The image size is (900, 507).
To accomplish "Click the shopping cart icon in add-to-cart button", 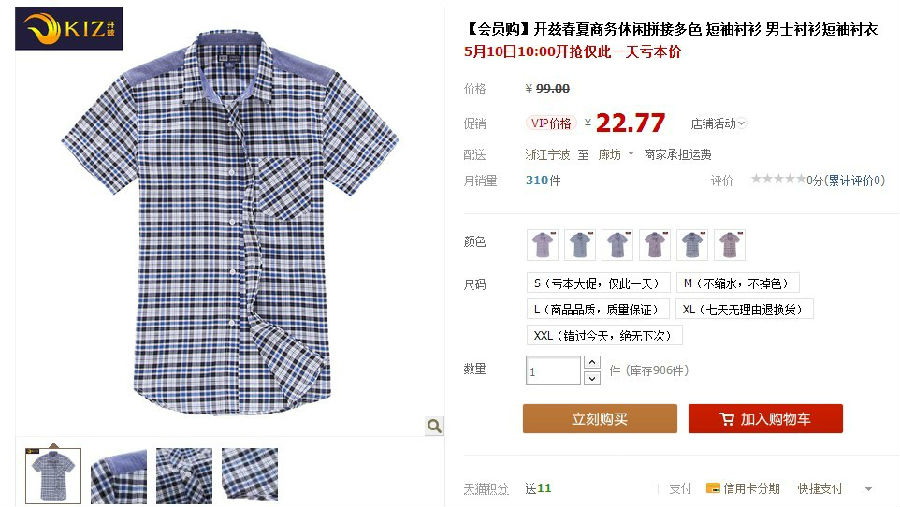I will [726, 419].
